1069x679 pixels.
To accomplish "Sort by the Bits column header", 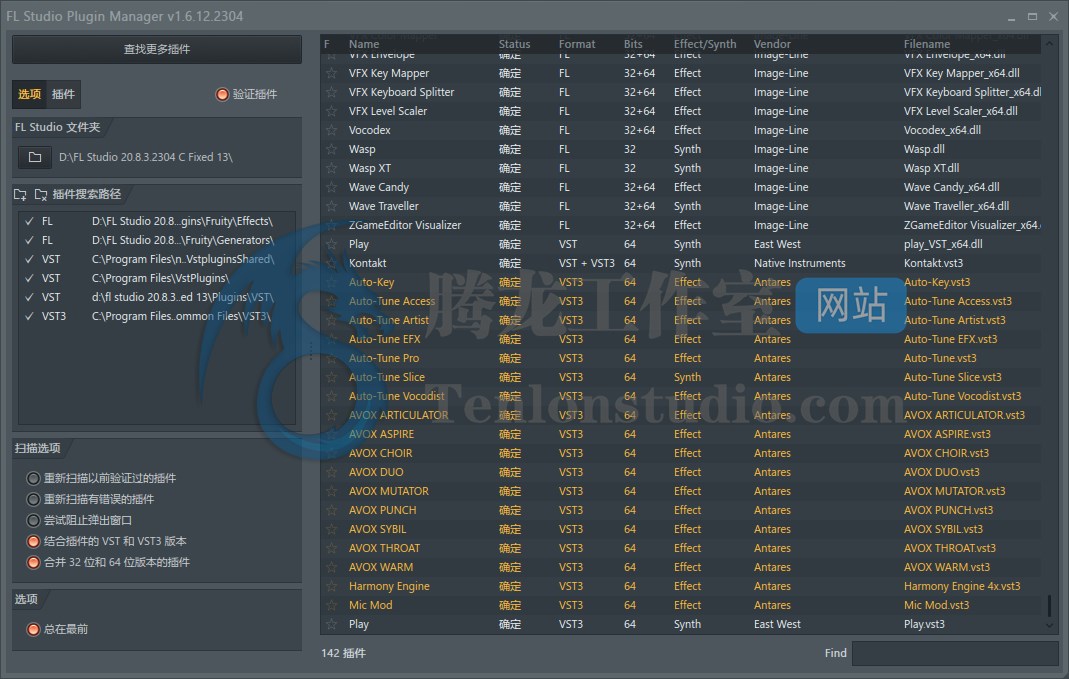I will coord(633,44).
